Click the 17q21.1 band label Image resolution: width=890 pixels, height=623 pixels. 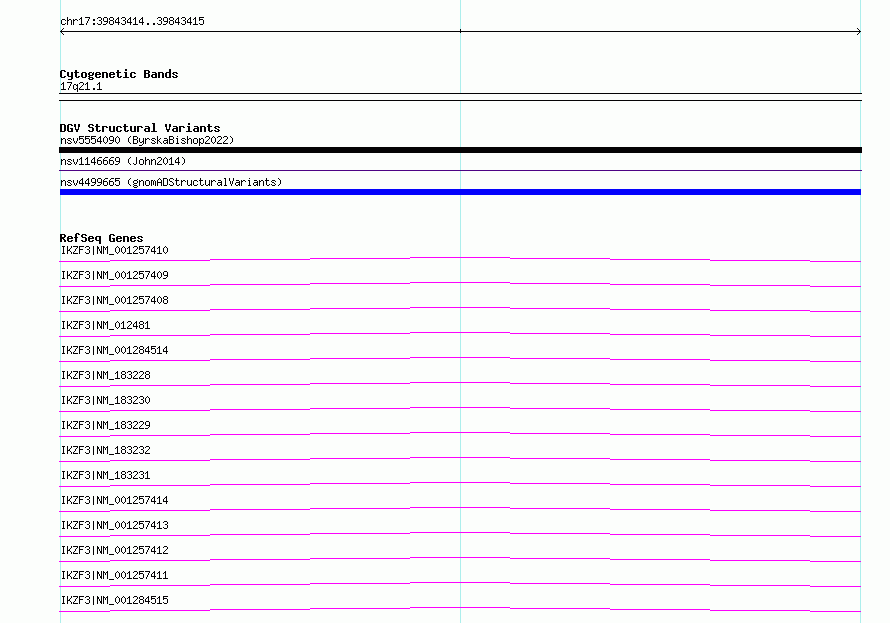81,86
